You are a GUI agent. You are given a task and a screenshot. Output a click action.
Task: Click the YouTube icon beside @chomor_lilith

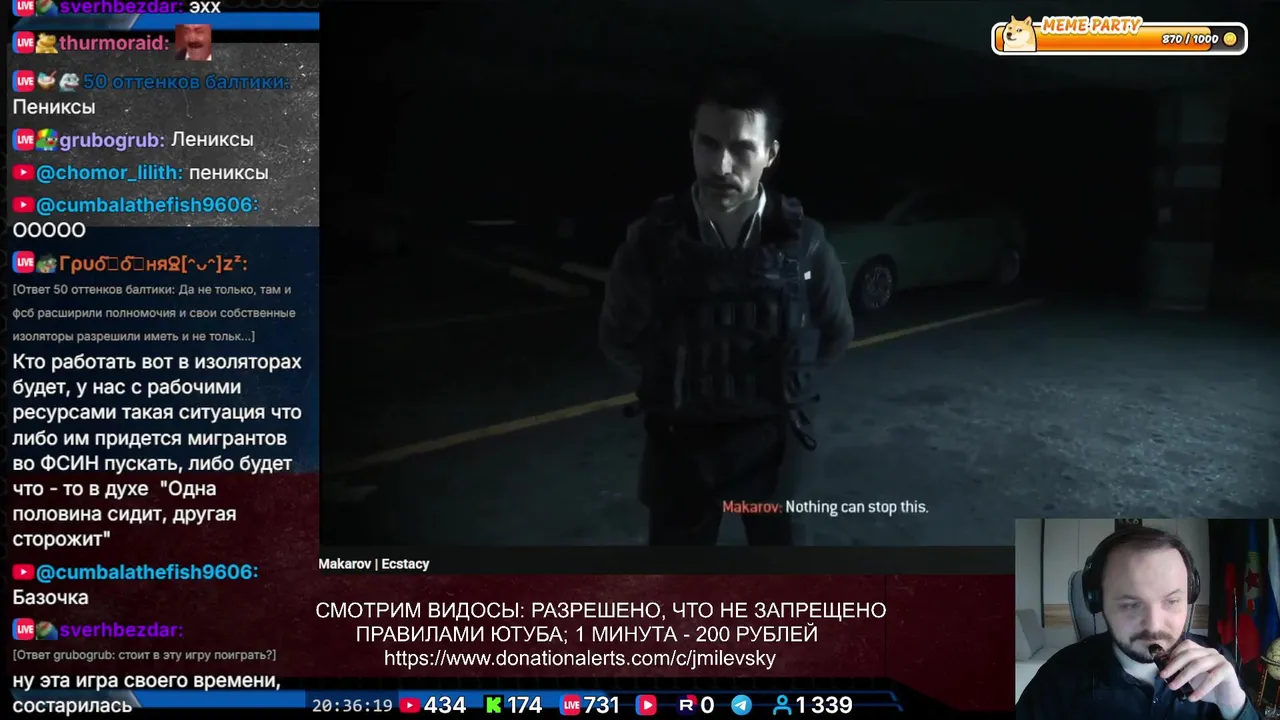tap(22, 173)
